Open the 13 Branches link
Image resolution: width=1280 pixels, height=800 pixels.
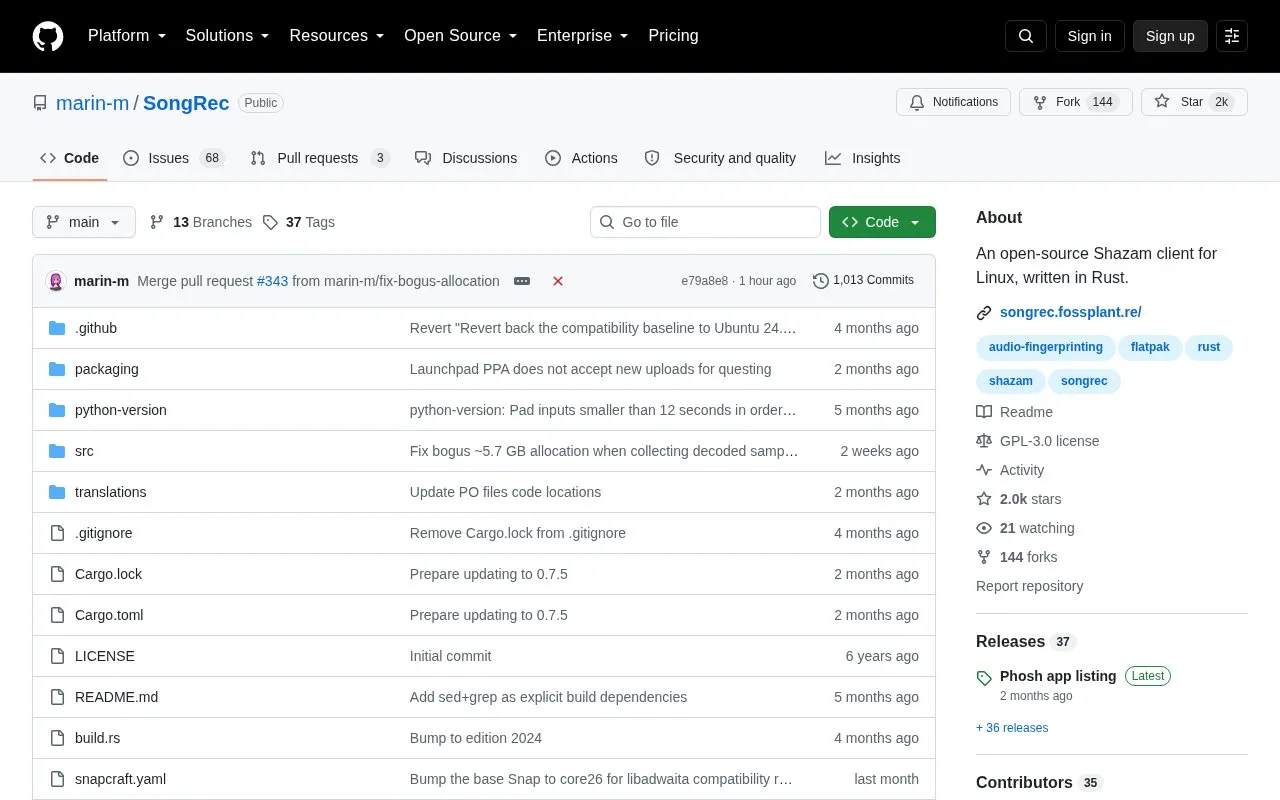201,222
